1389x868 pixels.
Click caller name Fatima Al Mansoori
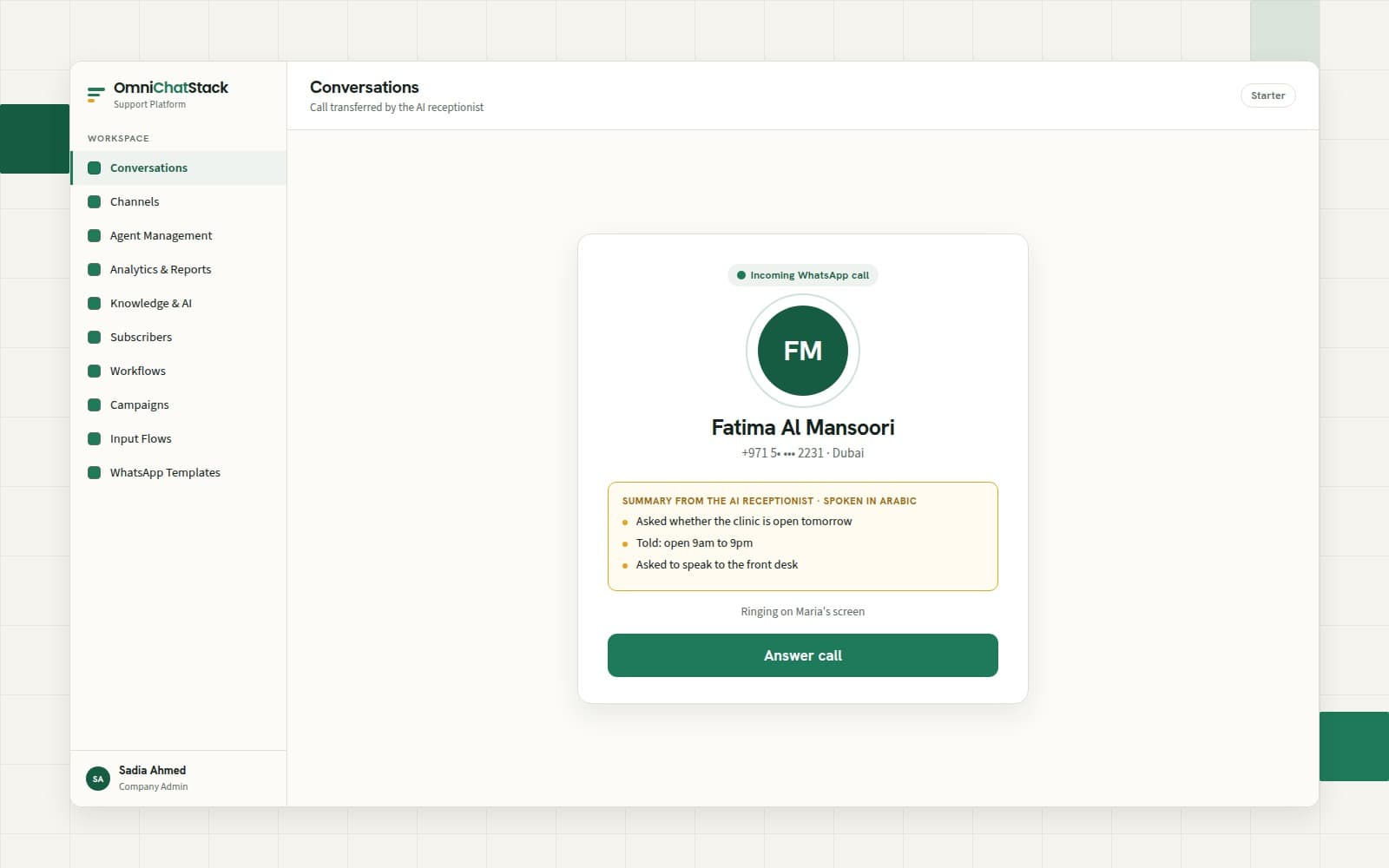pyautogui.click(x=803, y=427)
